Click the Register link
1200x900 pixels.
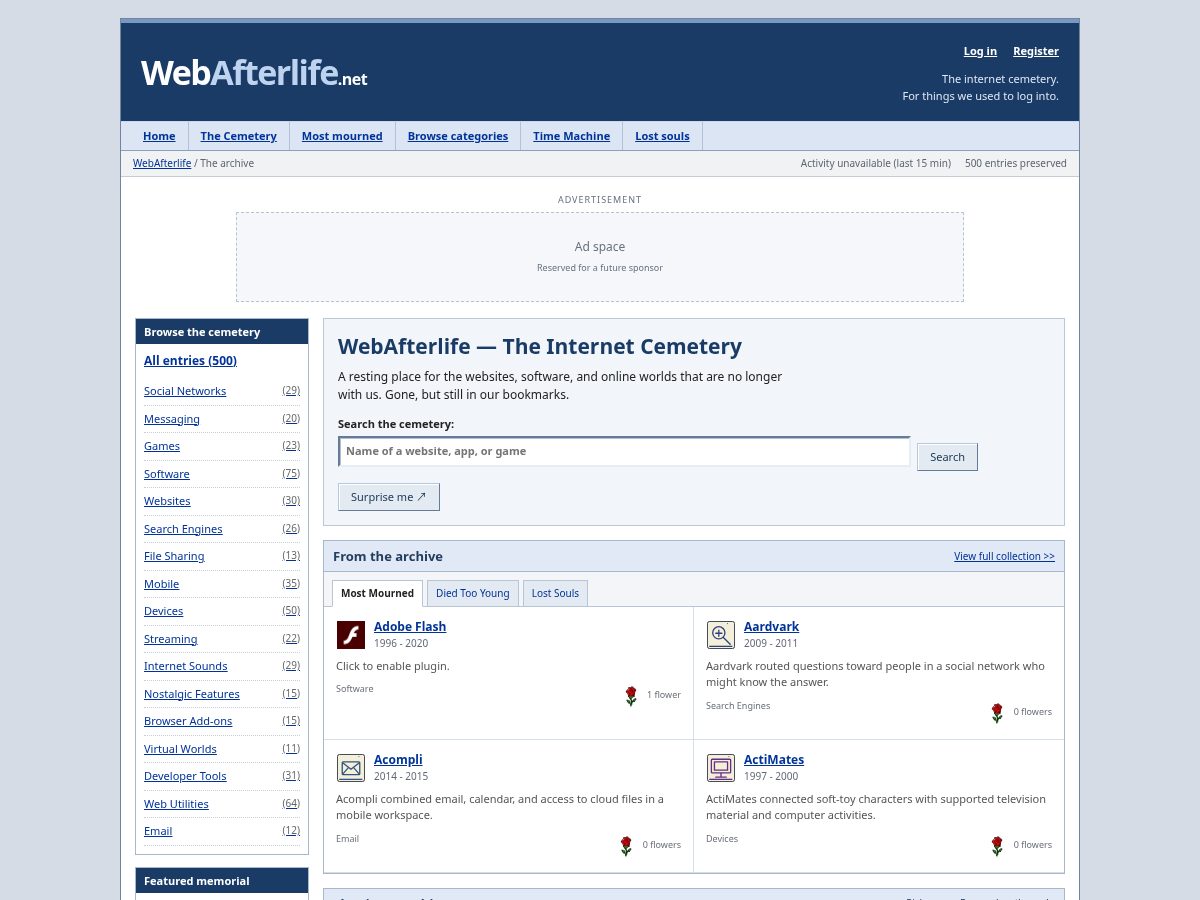pos(1036,51)
